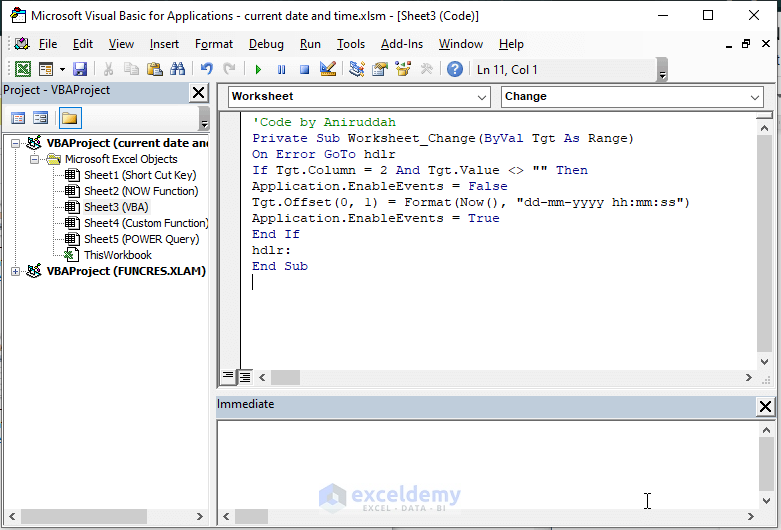
Task: Select ThisWorkbook in project tree
Action: coord(118,255)
